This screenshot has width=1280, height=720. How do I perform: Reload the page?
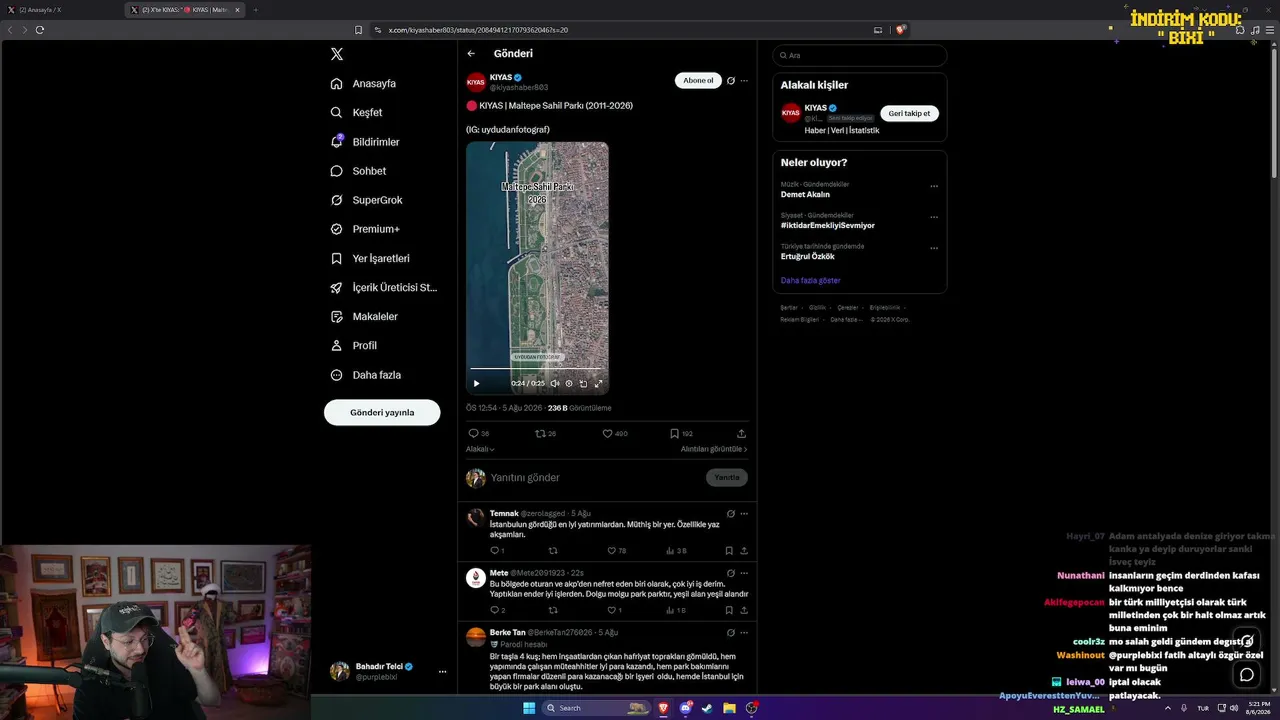(40, 30)
